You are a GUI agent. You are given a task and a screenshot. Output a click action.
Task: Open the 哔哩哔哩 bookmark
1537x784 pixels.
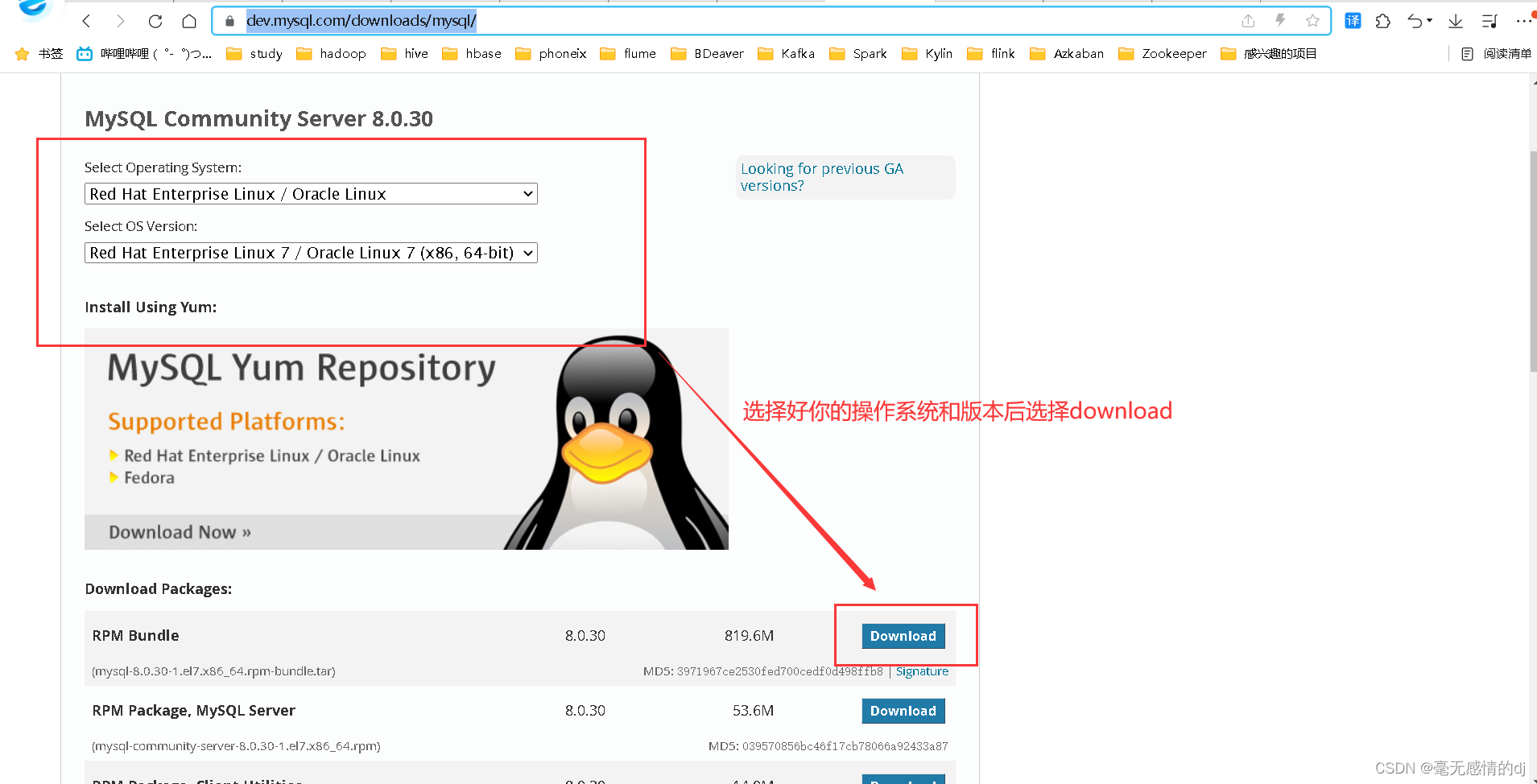[144, 54]
